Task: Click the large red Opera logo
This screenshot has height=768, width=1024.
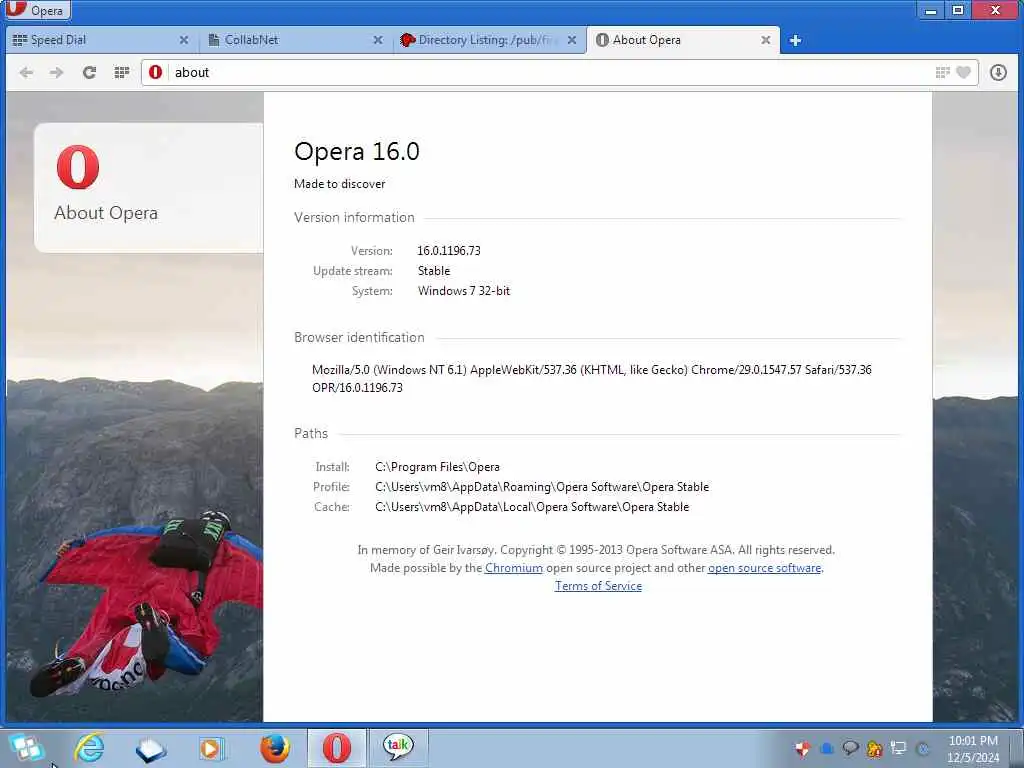Action: pos(78,167)
